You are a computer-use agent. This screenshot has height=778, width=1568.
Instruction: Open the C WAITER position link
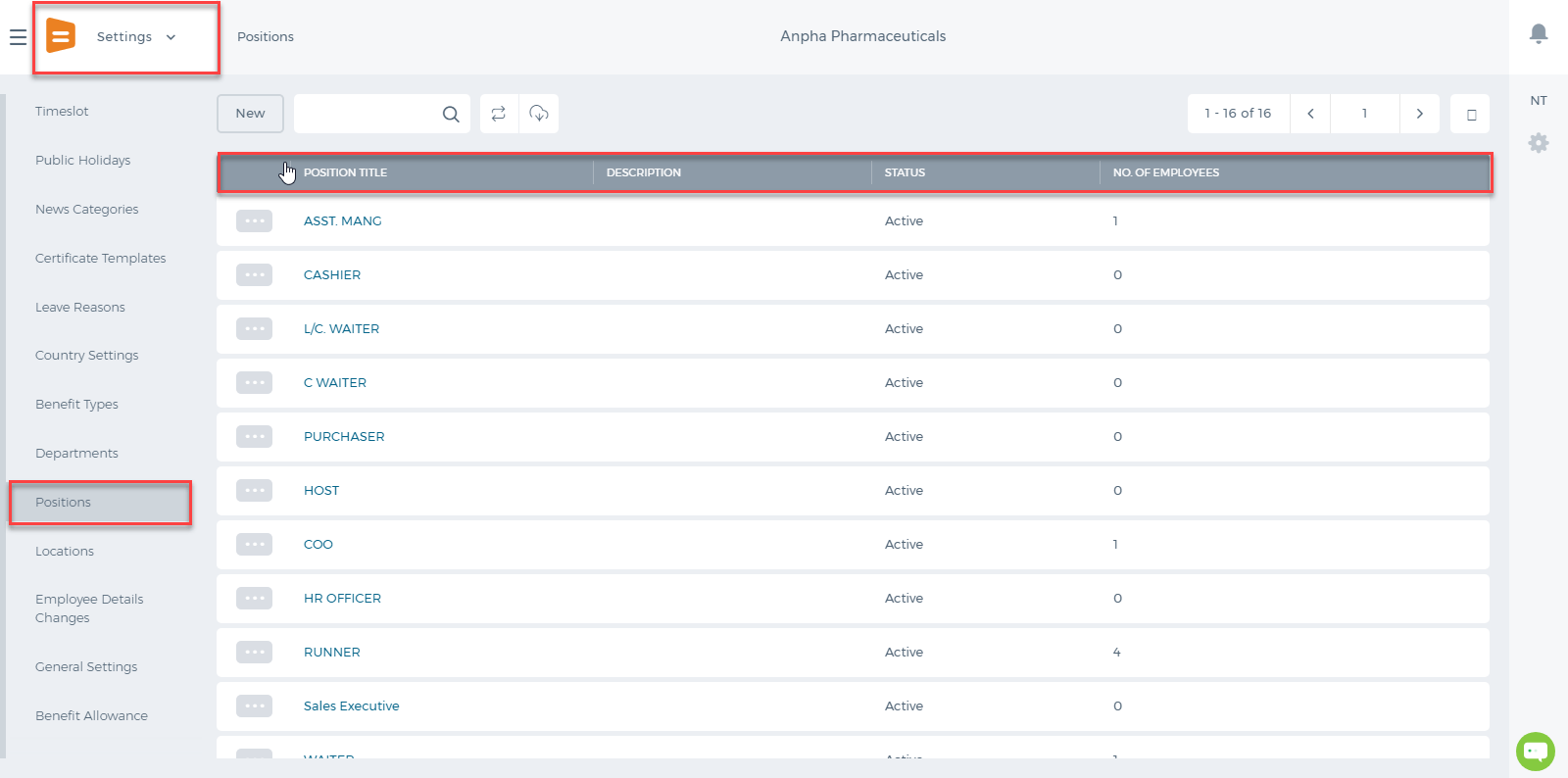335,383
